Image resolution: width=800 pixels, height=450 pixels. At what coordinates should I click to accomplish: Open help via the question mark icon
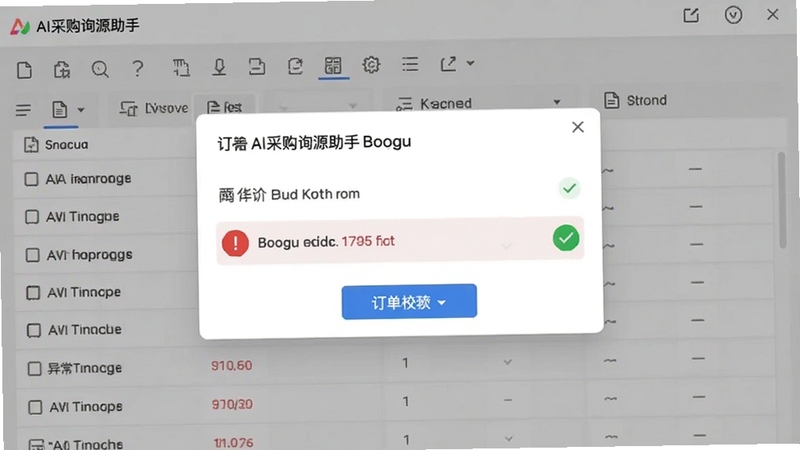138,68
